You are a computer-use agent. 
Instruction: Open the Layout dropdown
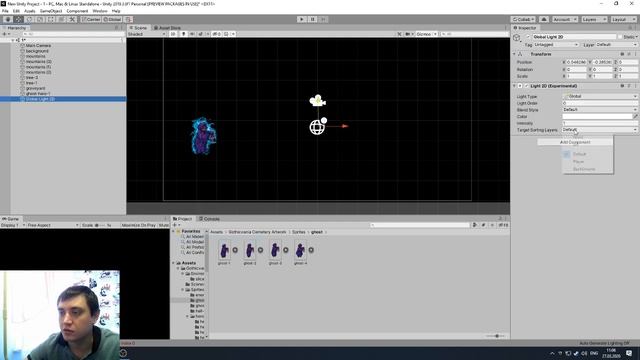(623, 19)
